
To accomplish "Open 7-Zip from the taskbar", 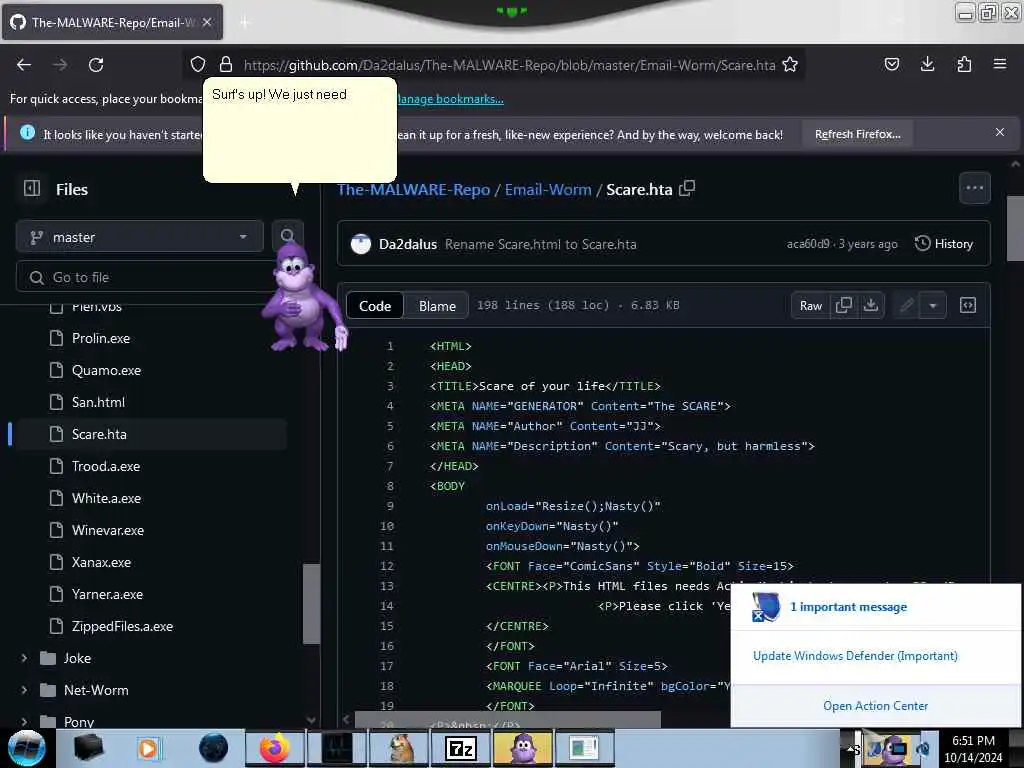I will point(460,748).
